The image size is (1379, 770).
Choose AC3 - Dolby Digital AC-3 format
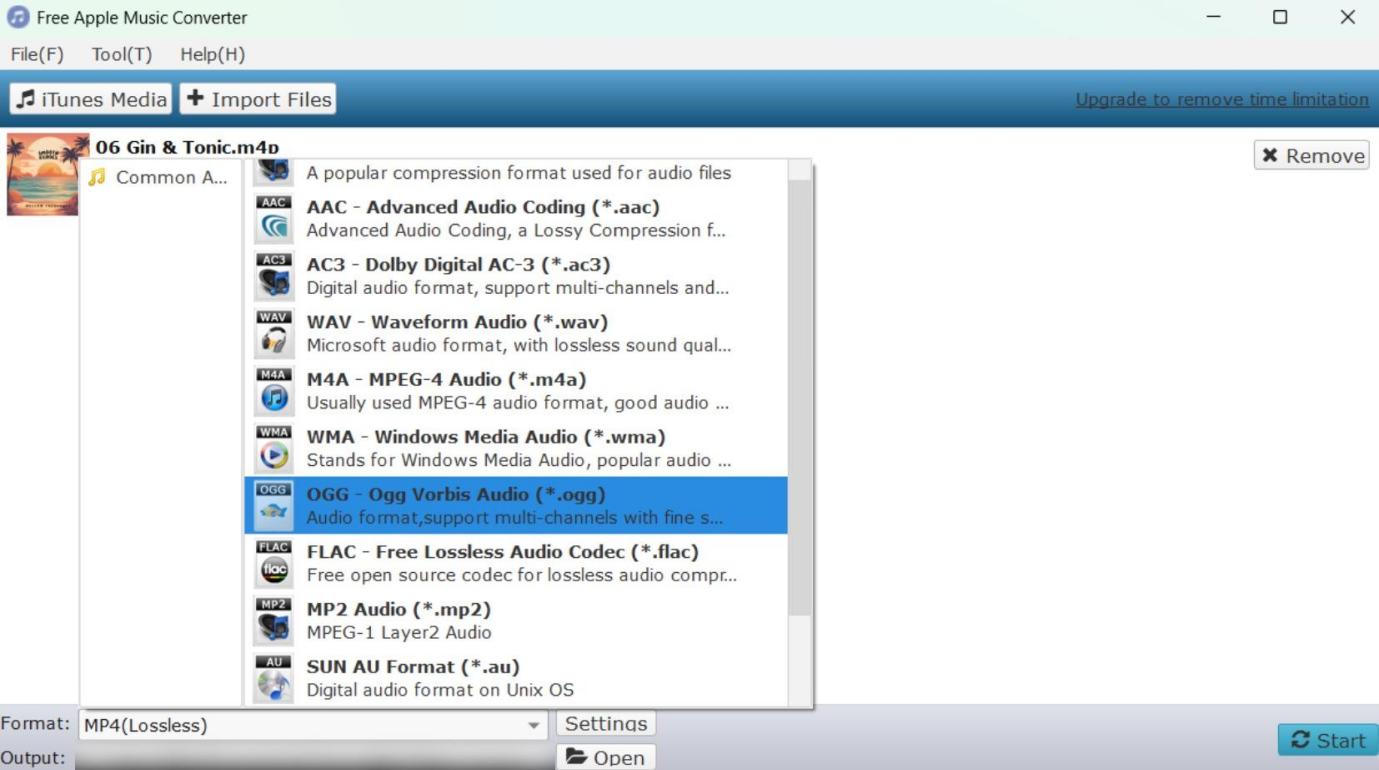click(516, 277)
